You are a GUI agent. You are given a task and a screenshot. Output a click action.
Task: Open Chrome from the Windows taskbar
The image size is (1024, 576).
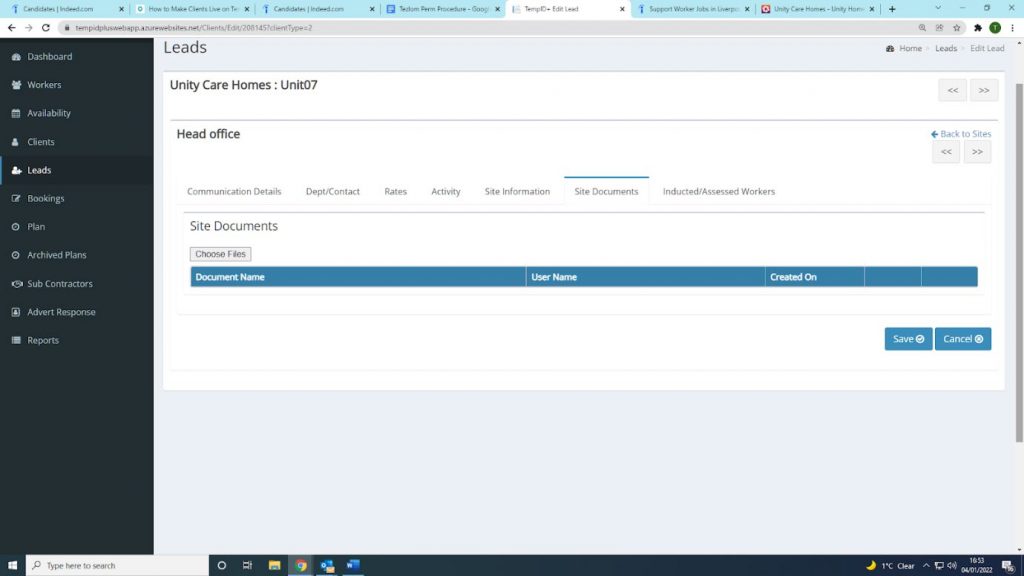(300, 565)
